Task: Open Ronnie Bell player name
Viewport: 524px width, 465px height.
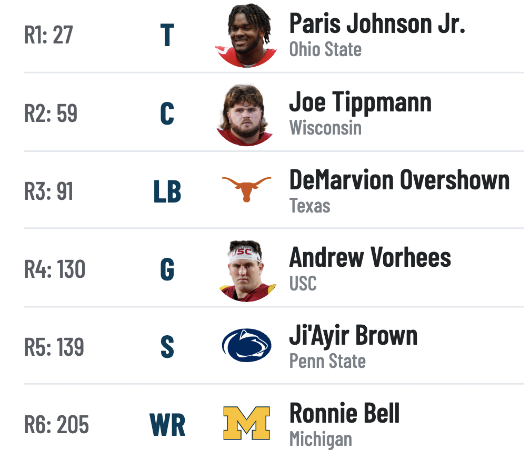Action: [344, 413]
